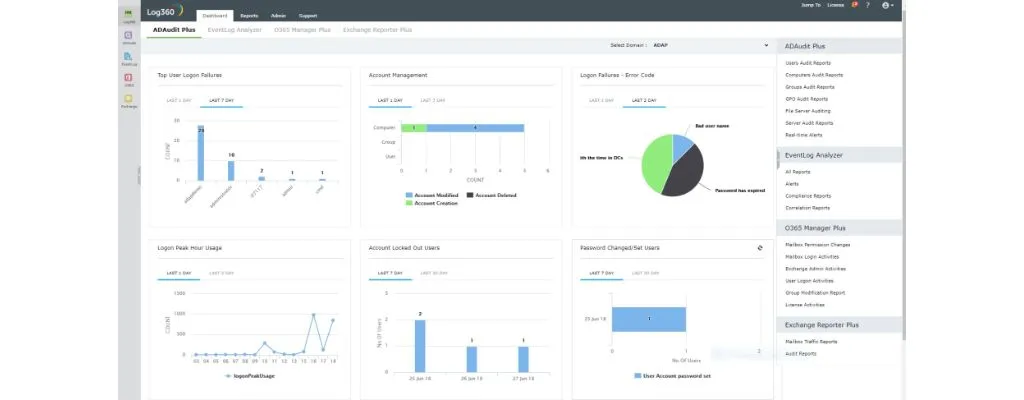Screen dimensions: 1024x400
Task: Click the orange notification icon in header
Action: [853, 5]
